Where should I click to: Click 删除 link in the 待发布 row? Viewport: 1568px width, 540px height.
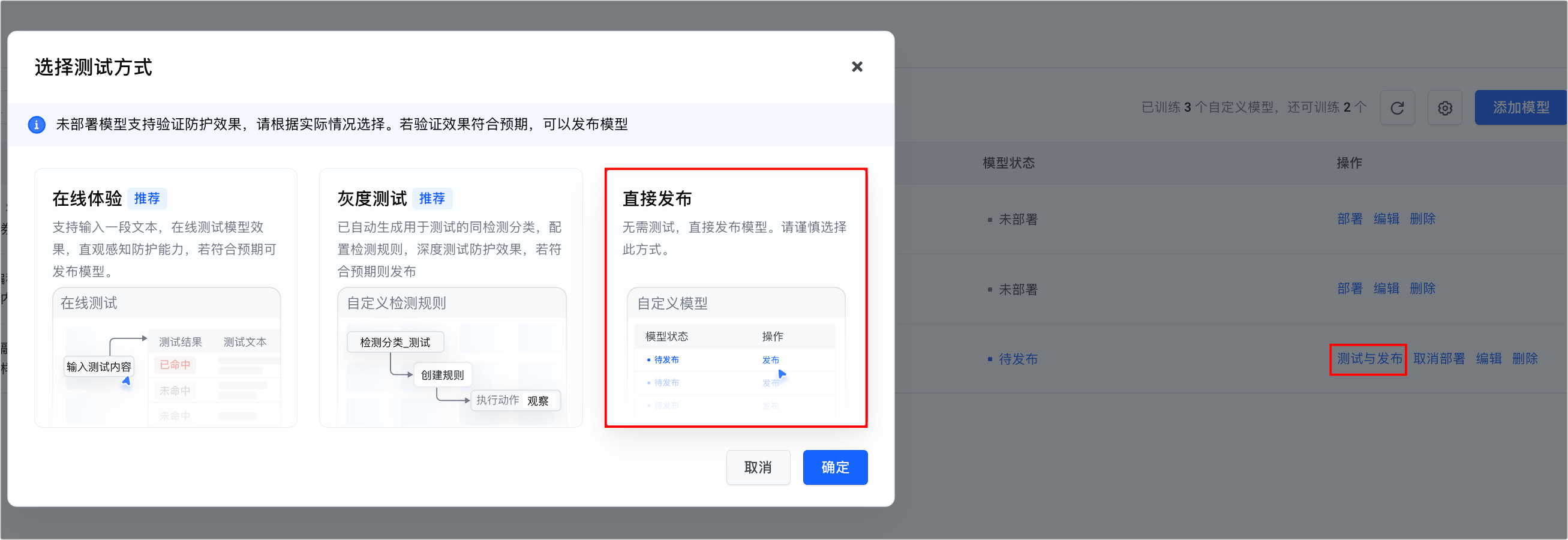coord(1525,359)
